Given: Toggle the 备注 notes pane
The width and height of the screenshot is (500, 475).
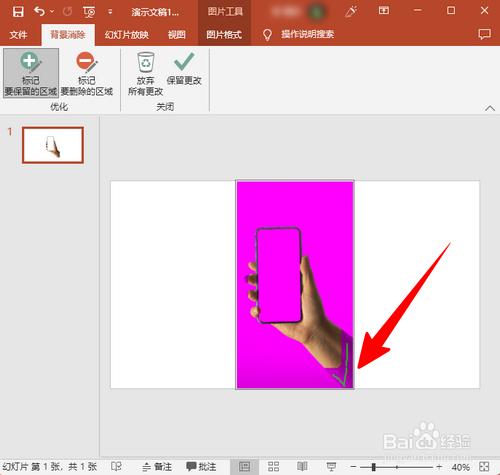Looking at the screenshot, I should (157, 467).
